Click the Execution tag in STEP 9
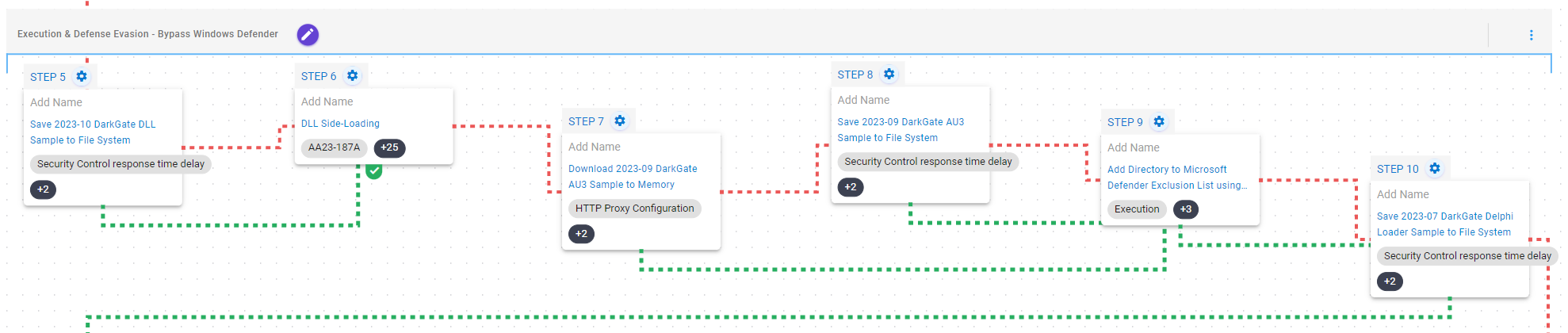The image size is (1568, 333). point(1136,209)
